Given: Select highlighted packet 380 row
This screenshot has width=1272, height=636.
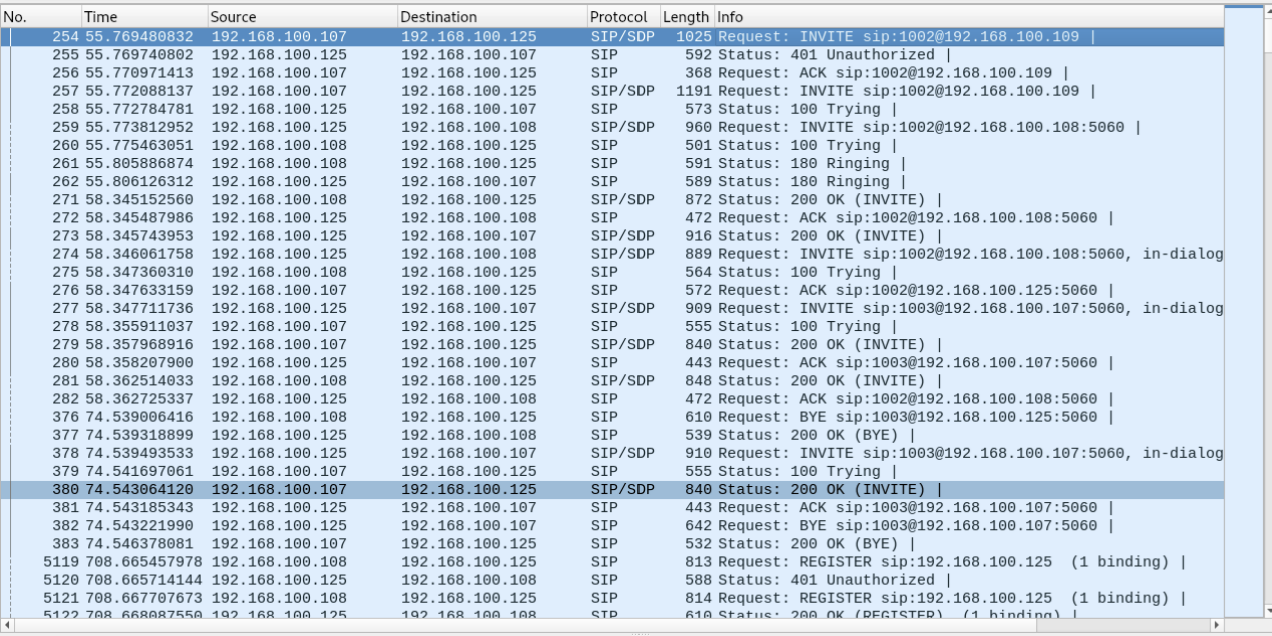Looking at the screenshot, I should click(600, 490).
